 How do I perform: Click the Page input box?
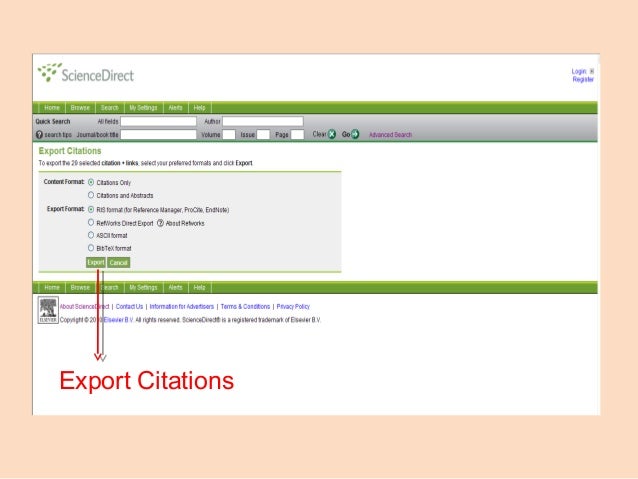click(x=297, y=134)
